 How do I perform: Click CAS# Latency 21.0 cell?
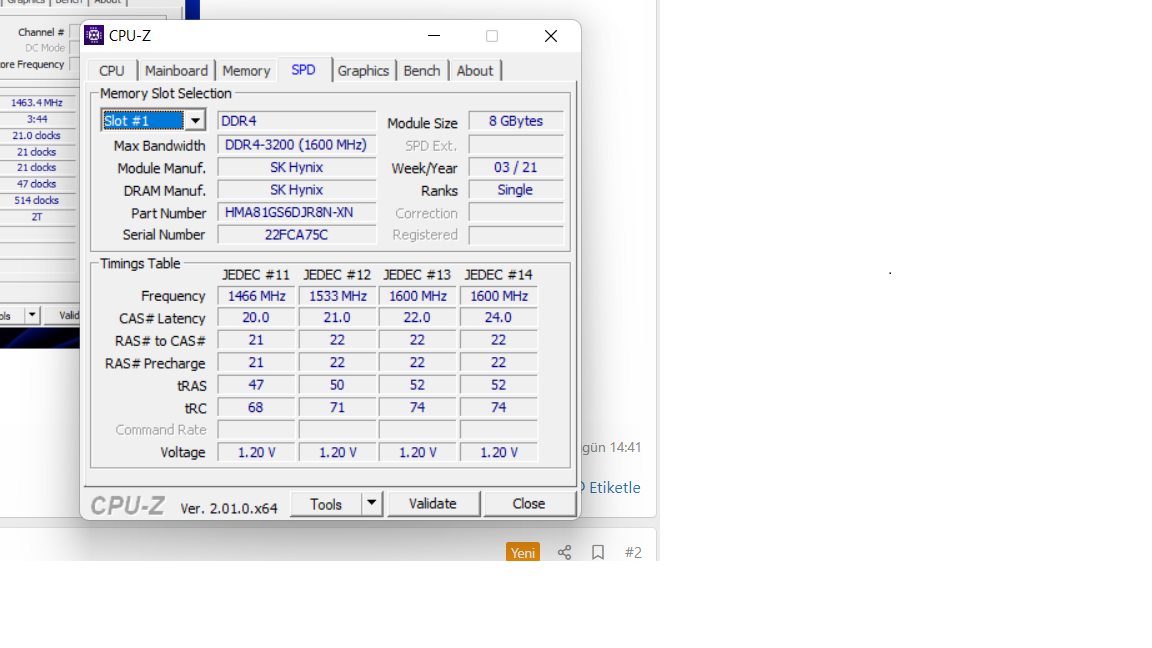coord(337,317)
